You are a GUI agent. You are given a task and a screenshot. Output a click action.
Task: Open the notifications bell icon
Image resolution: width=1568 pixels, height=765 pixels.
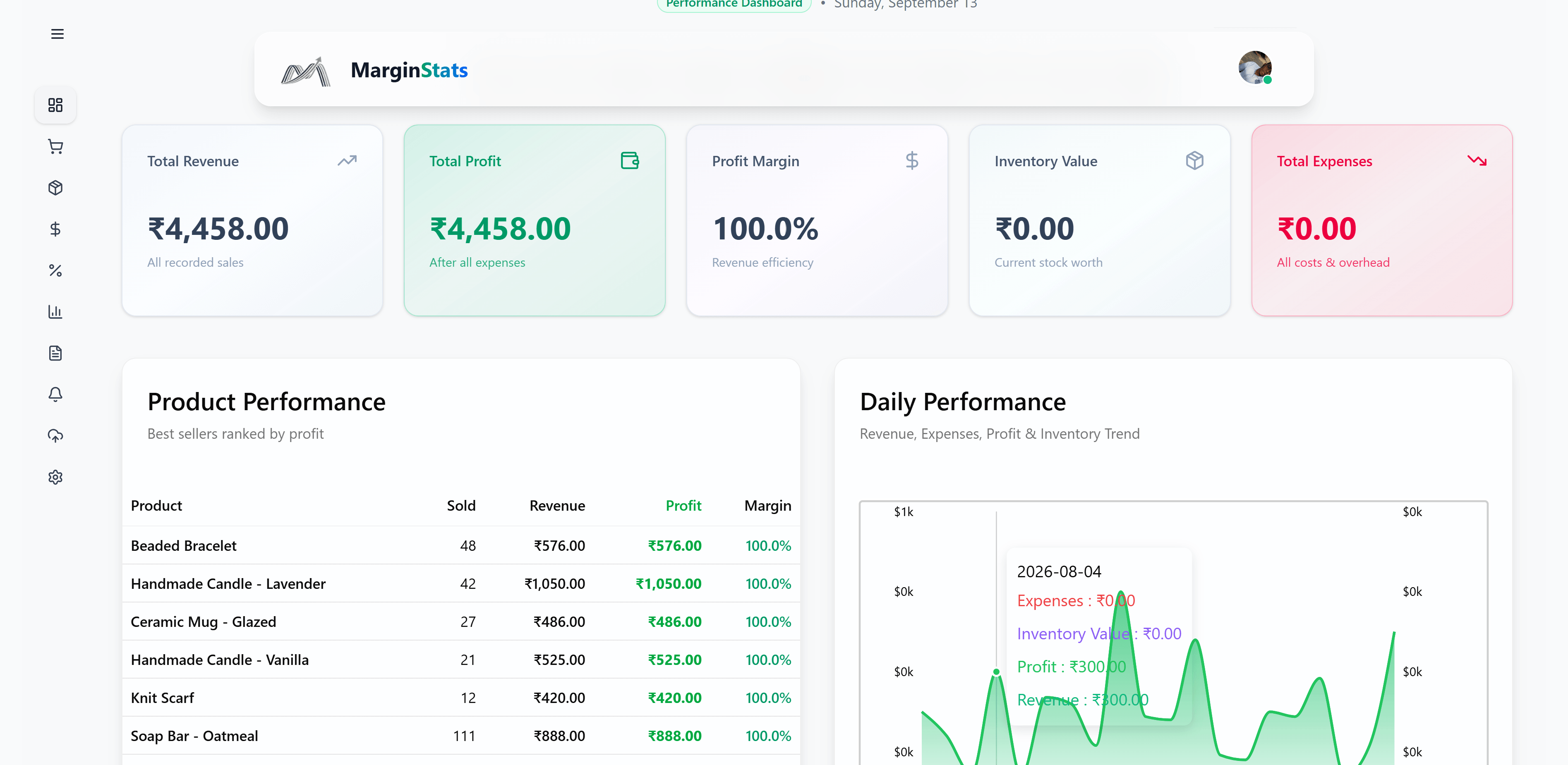(x=55, y=395)
